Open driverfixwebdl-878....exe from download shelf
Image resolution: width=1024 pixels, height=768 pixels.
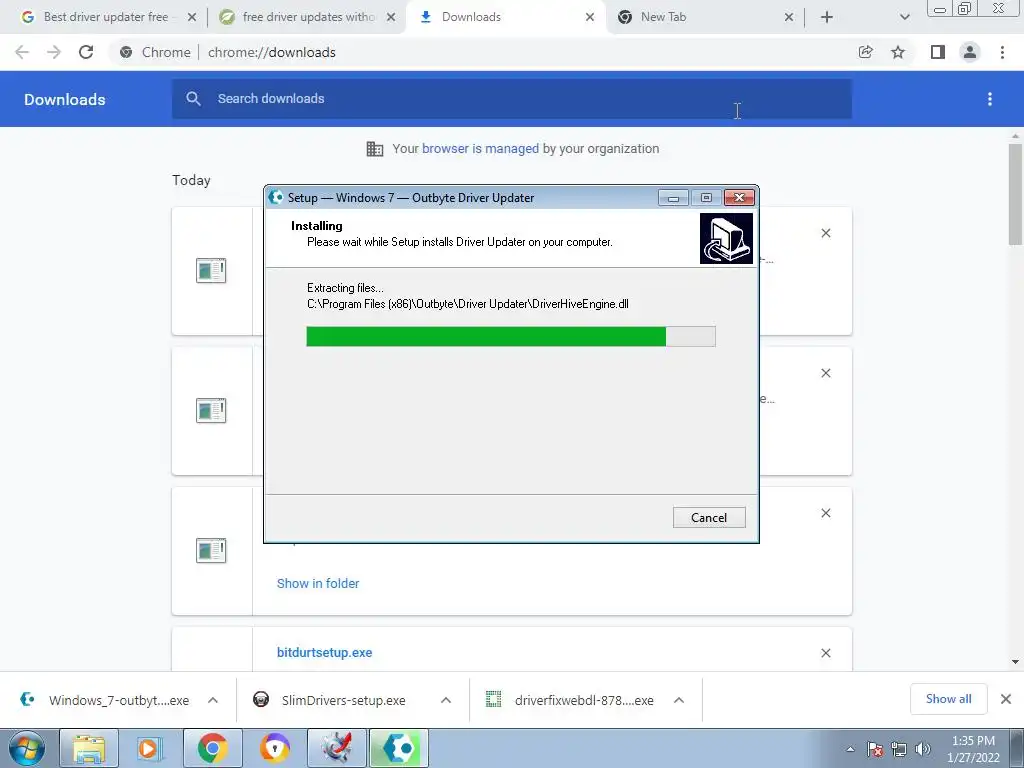(570, 700)
